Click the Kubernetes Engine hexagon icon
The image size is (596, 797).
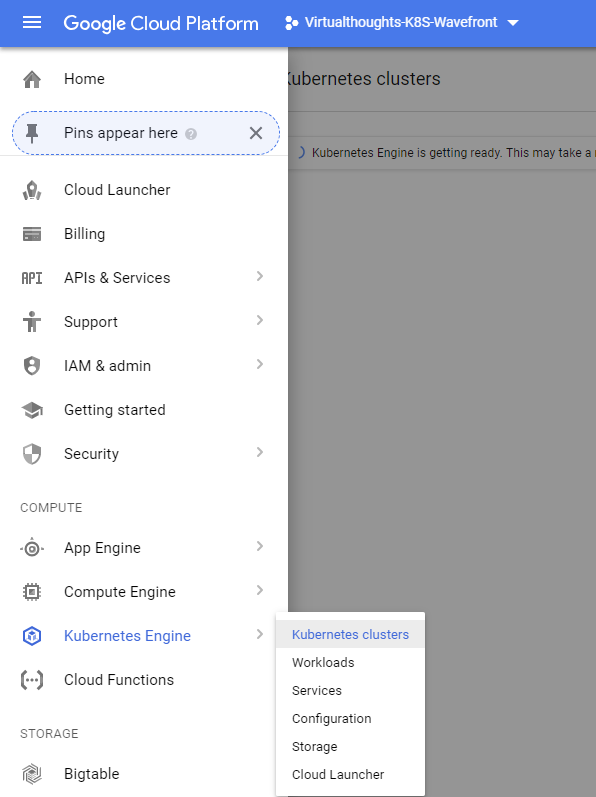pos(32,636)
